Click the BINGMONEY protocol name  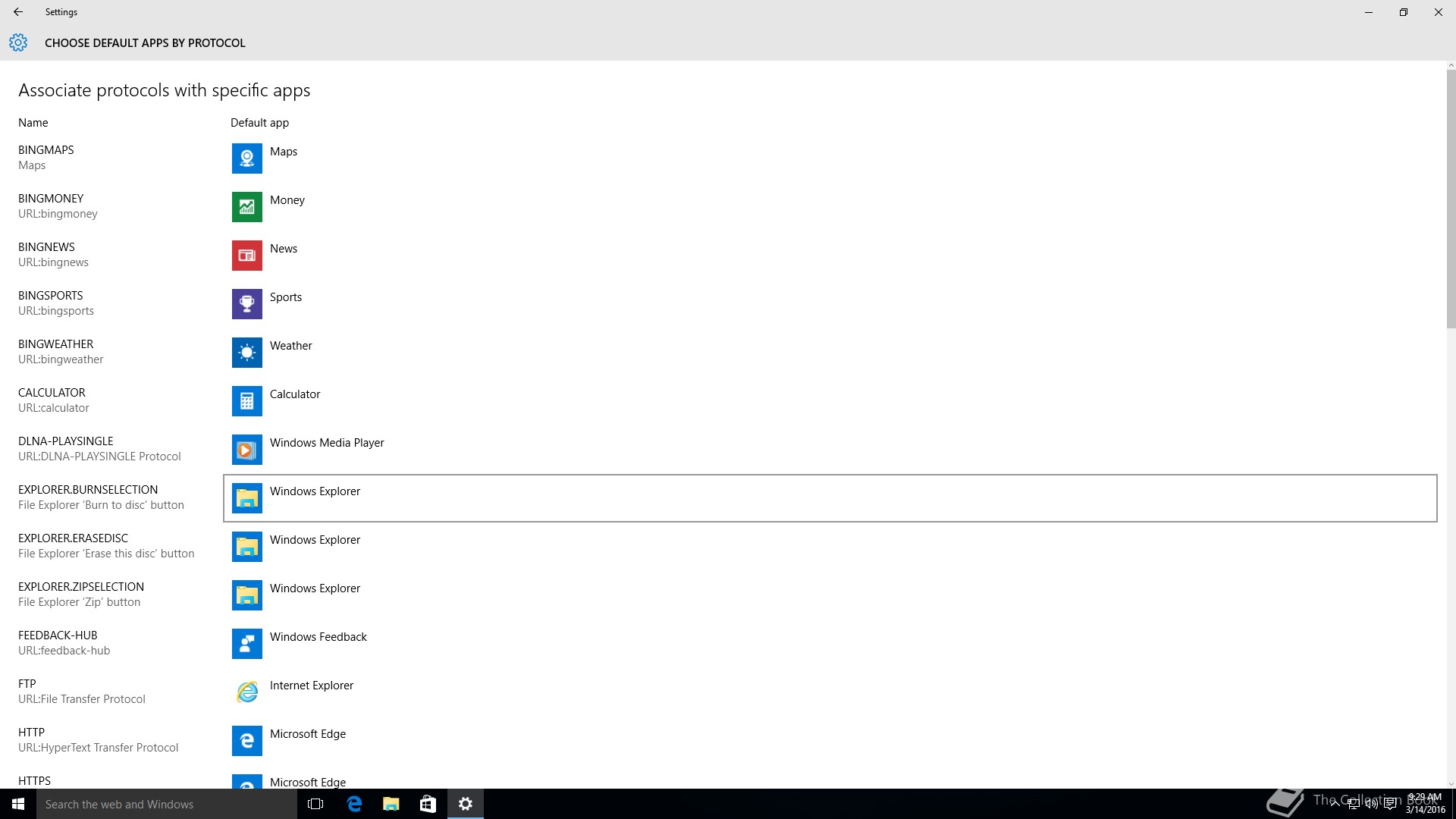[51, 199]
